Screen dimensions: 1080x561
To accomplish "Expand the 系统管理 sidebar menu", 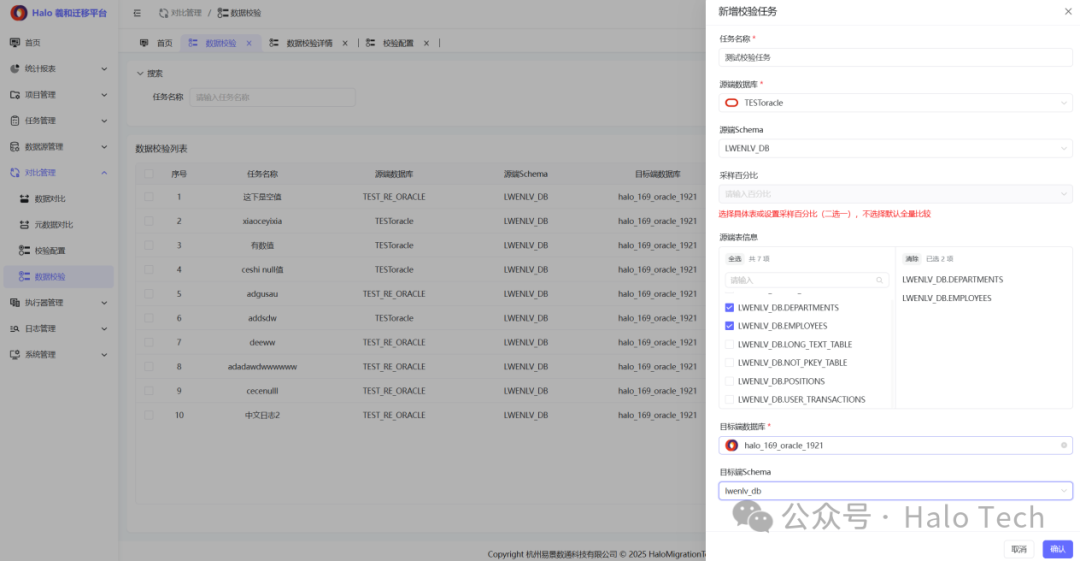I will (x=104, y=355).
